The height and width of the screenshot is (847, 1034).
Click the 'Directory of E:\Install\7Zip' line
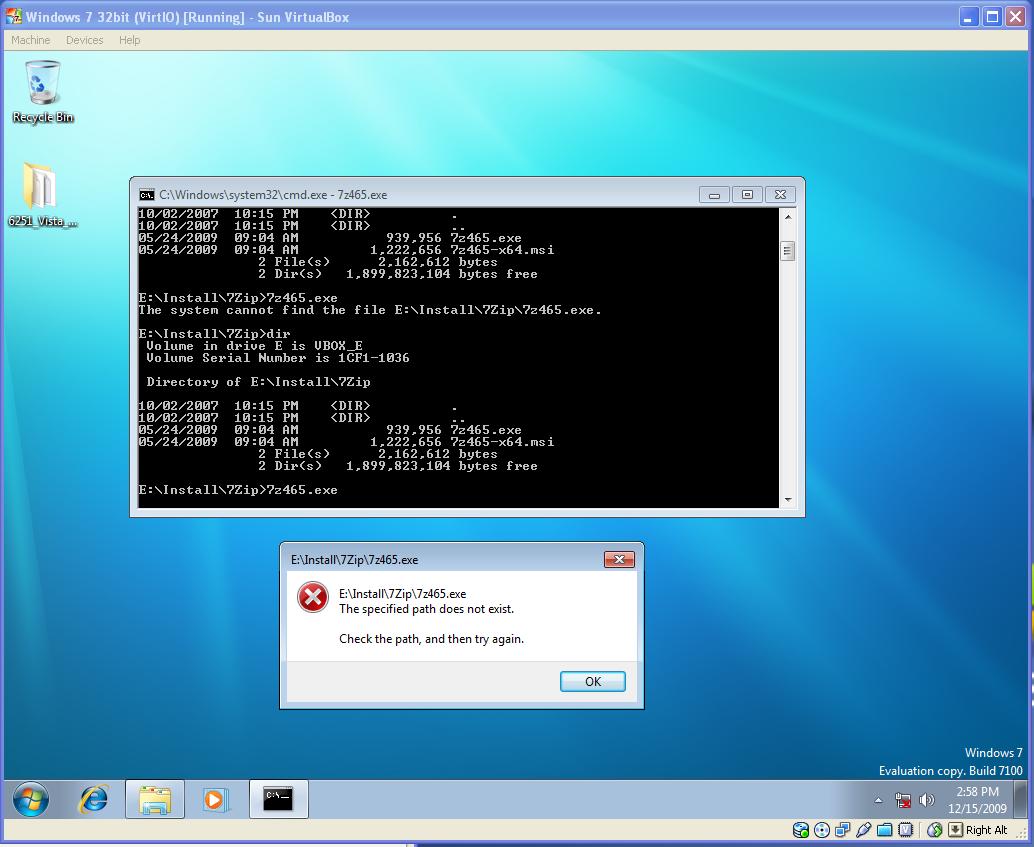258,382
